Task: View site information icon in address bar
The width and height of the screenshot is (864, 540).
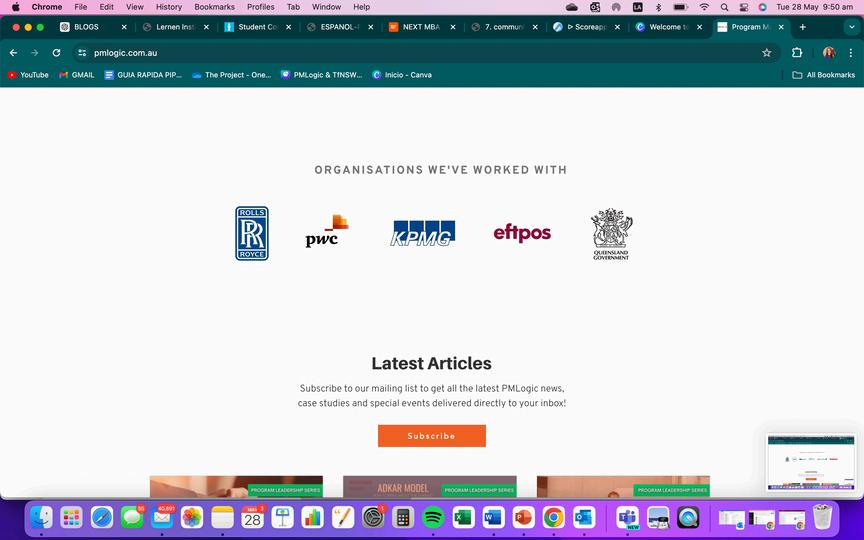Action: 82,53
